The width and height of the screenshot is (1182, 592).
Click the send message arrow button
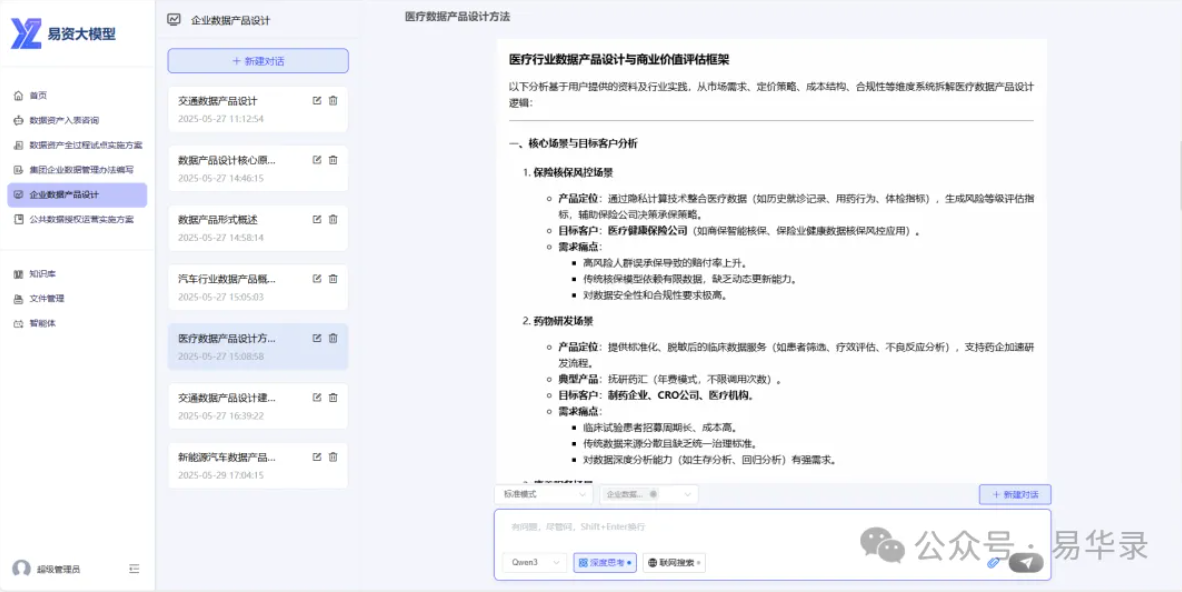(x=1026, y=563)
